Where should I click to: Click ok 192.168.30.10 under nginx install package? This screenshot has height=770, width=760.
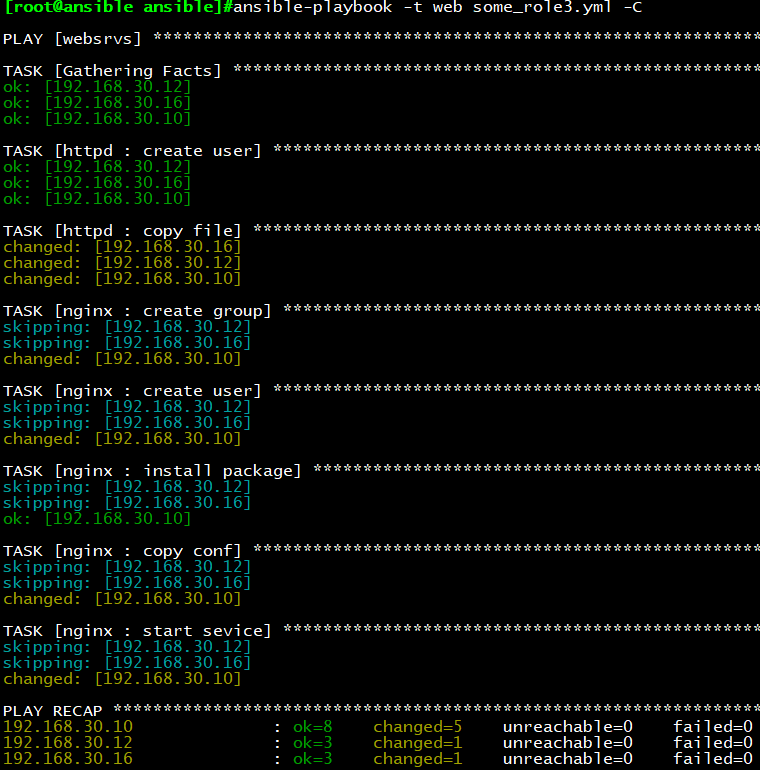97,519
